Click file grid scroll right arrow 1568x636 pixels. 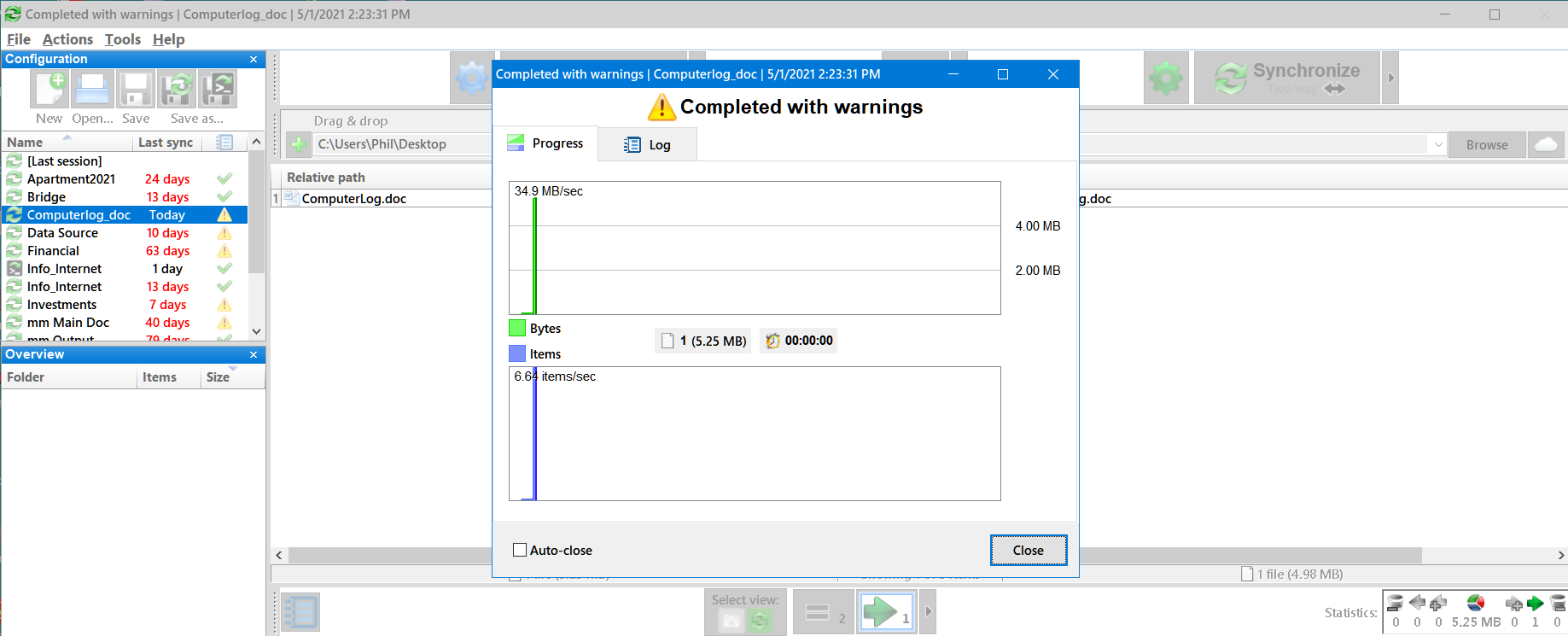point(1560,555)
